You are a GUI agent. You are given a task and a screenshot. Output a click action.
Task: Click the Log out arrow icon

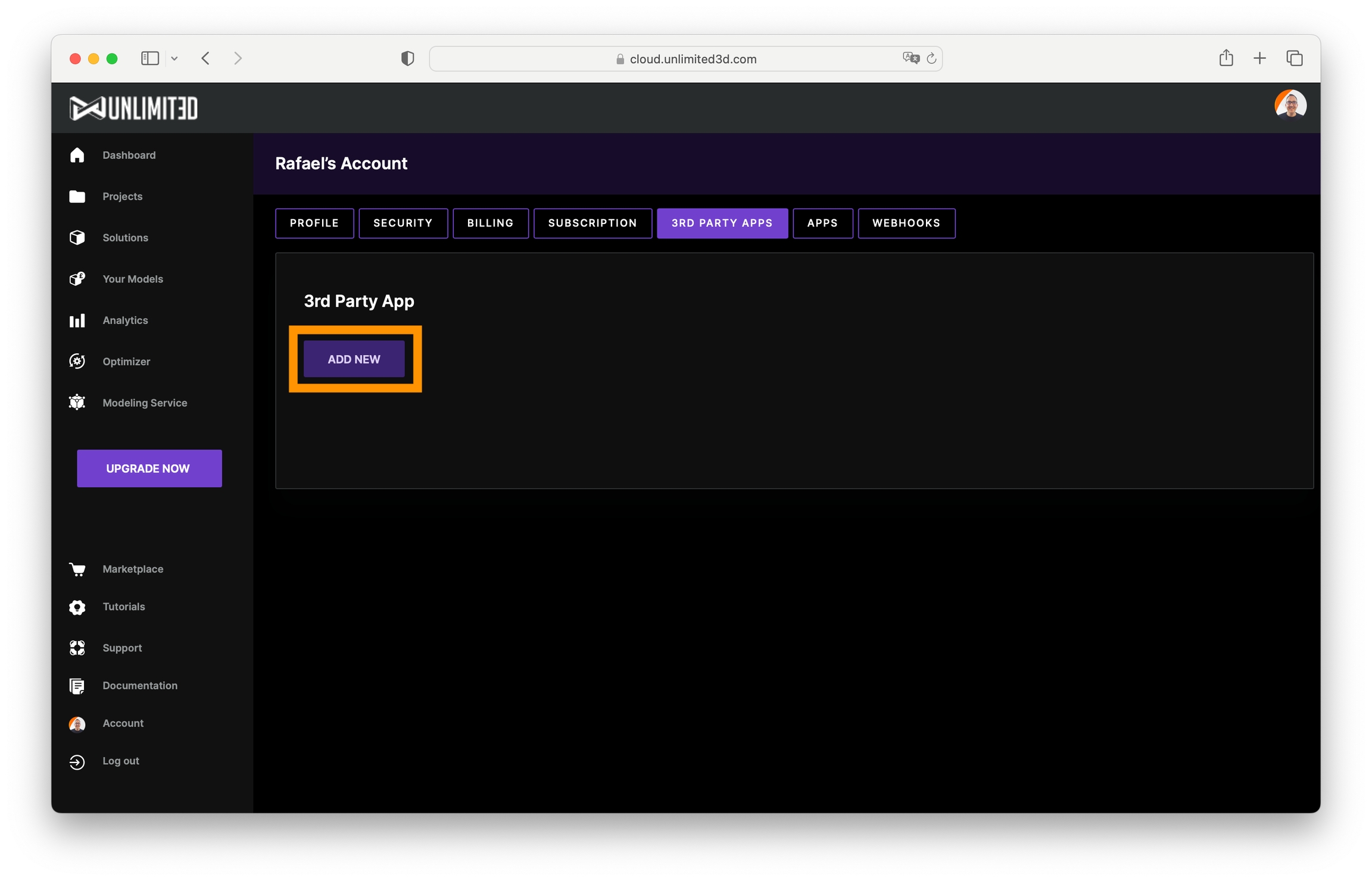(x=77, y=762)
